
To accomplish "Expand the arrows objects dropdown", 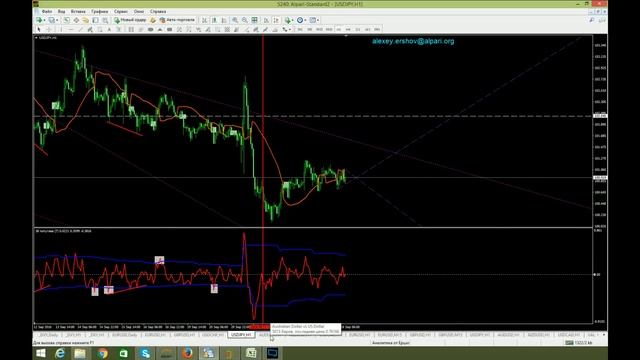I will click(290, 29).
